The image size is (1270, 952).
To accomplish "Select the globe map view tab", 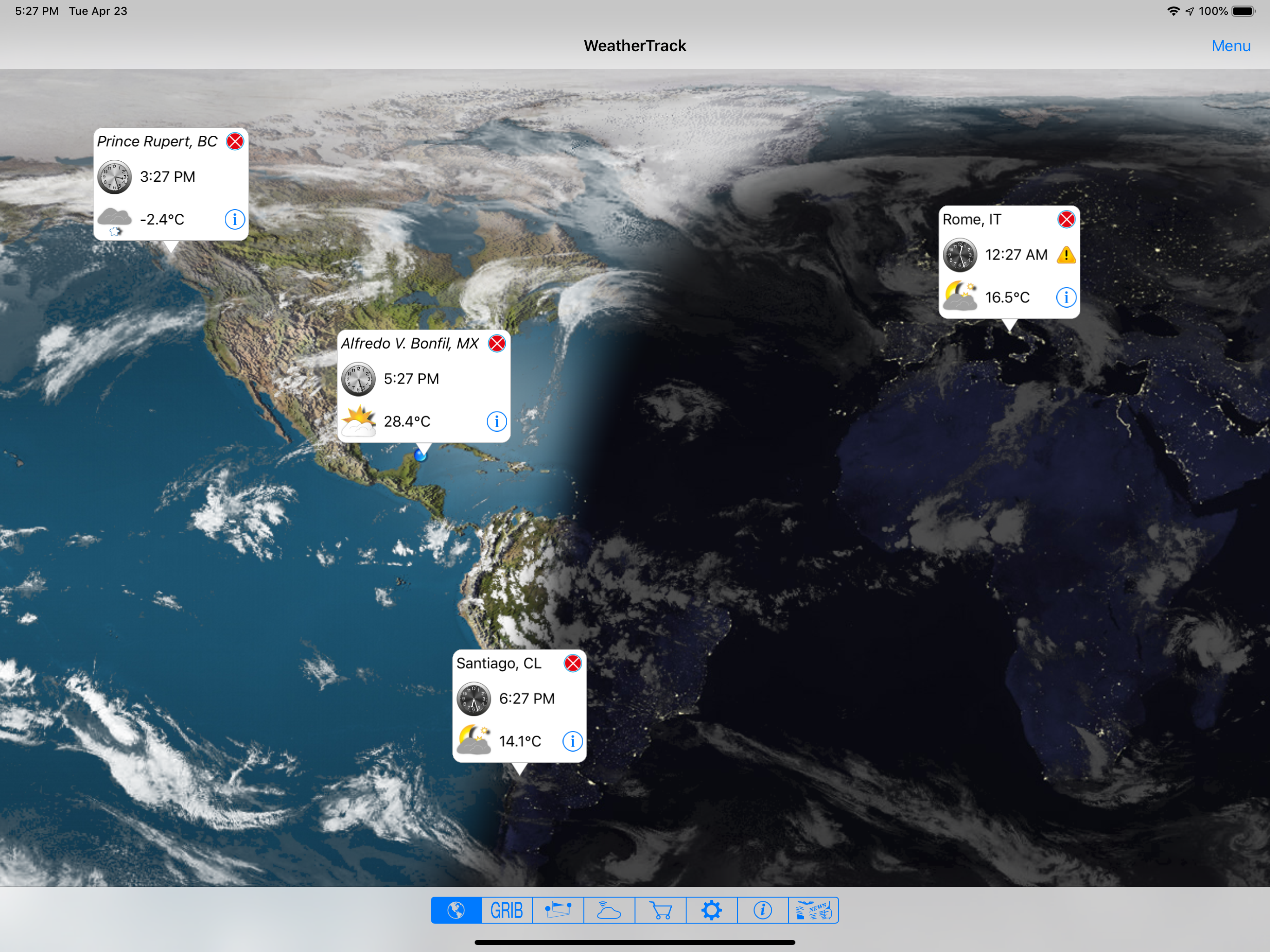I will click(x=456, y=910).
